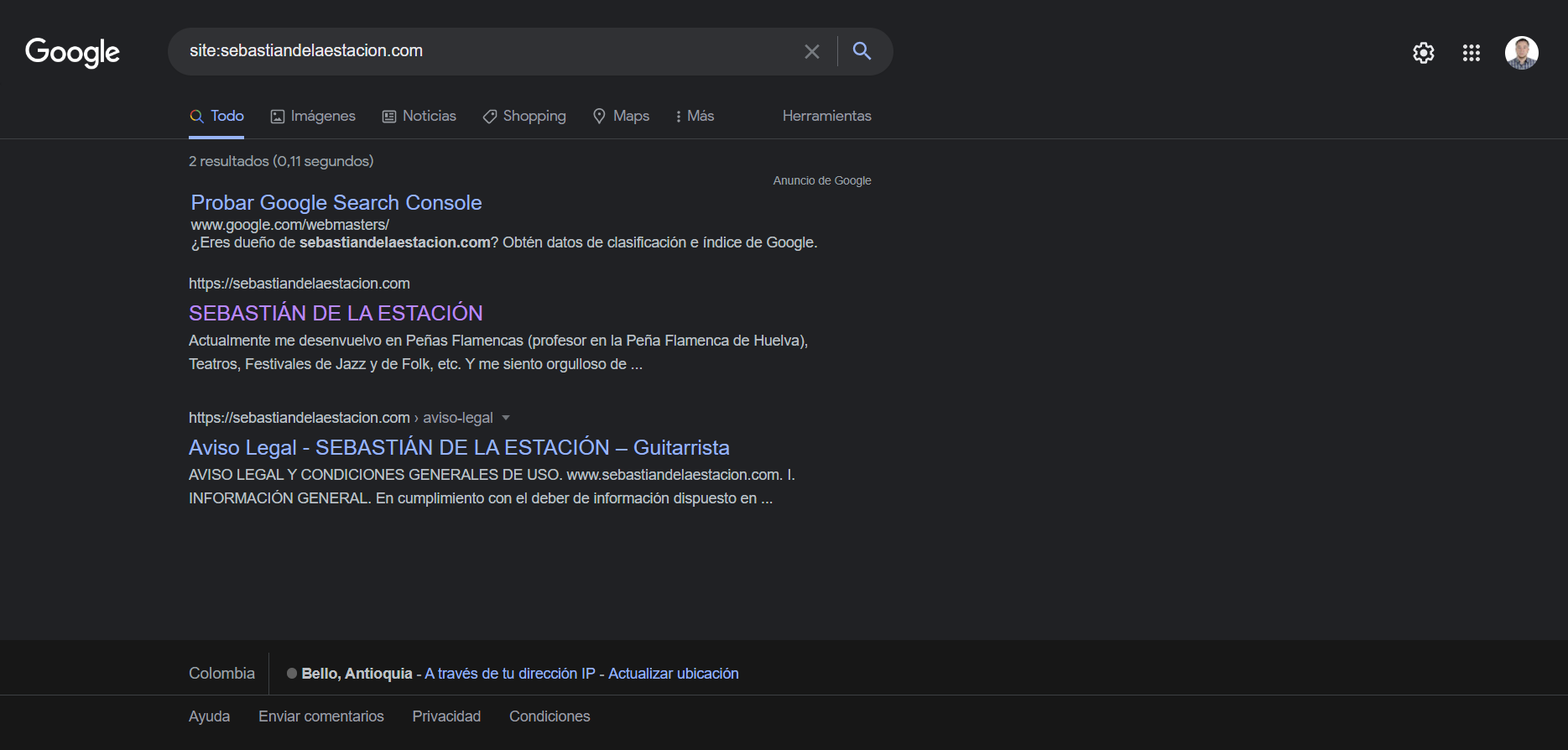Switch to the Maps tab
The width and height of the screenshot is (1568, 750).
tap(621, 116)
